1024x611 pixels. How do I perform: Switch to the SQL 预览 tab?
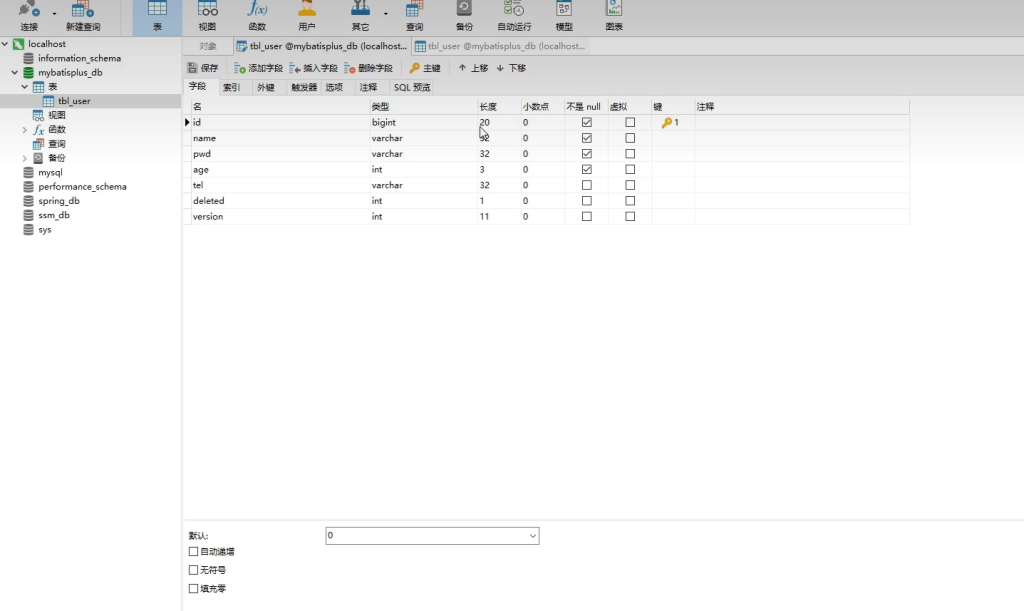[x=412, y=88]
